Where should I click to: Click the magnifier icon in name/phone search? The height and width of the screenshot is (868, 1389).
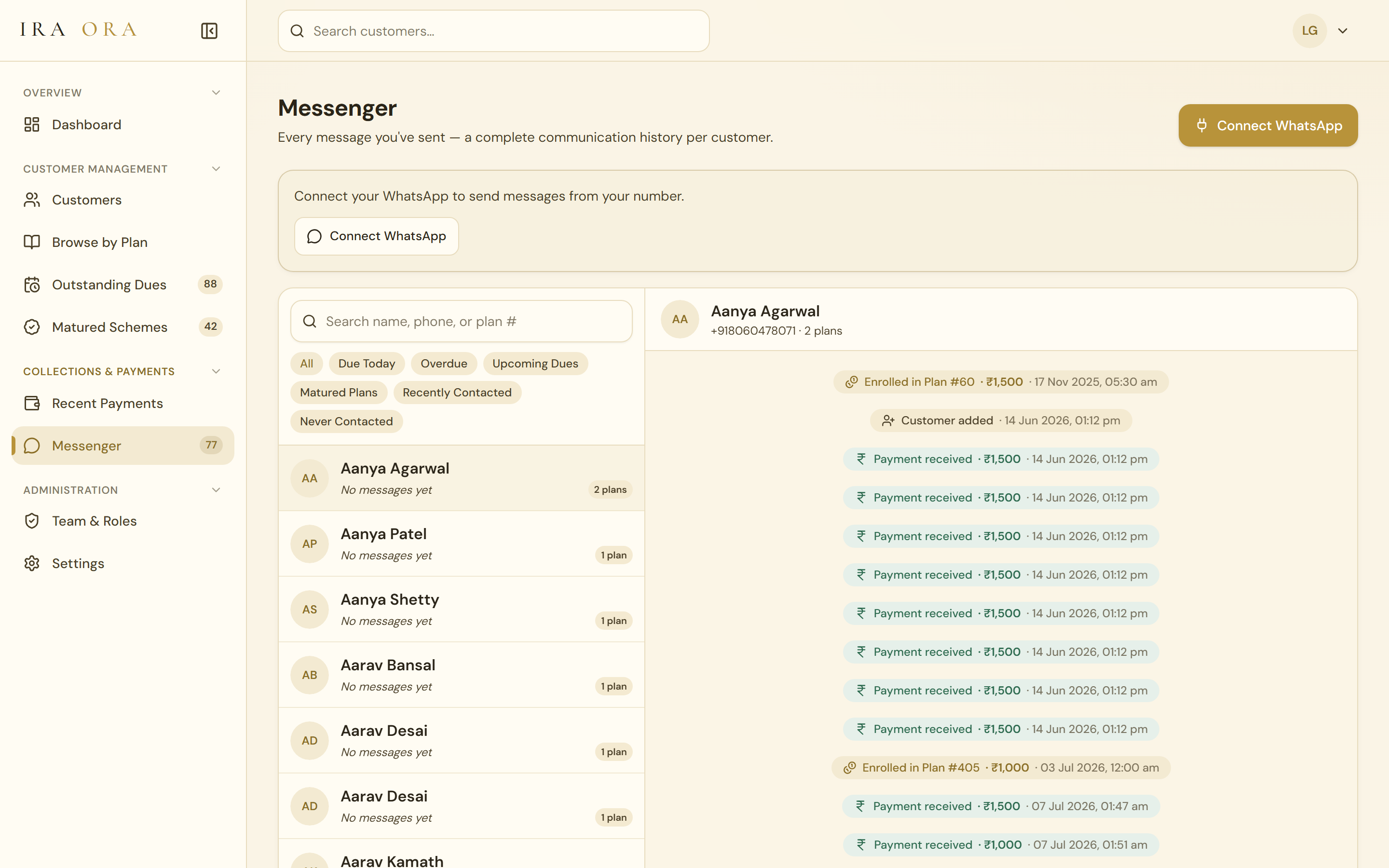pyautogui.click(x=309, y=322)
